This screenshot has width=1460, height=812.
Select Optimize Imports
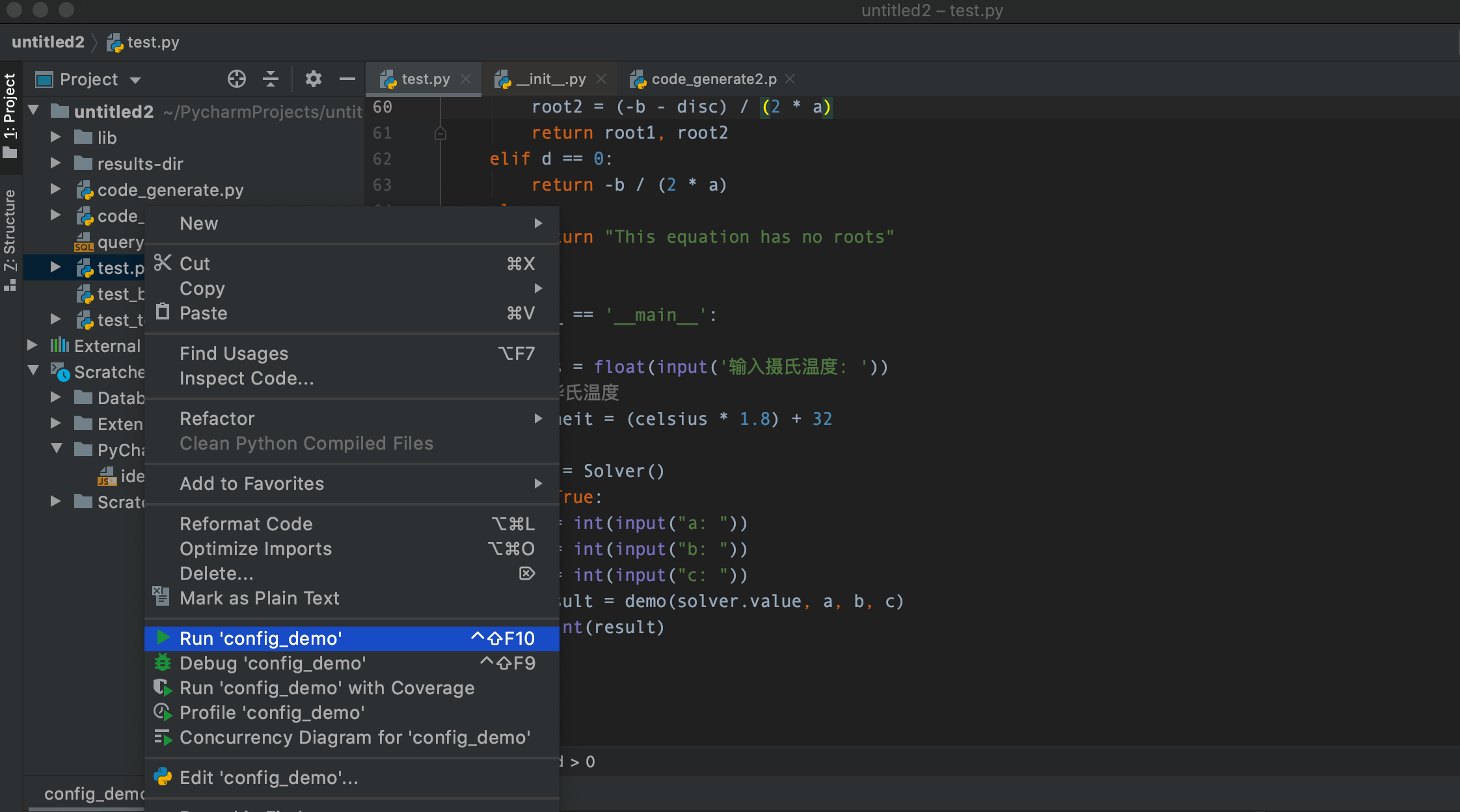click(x=352, y=548)
